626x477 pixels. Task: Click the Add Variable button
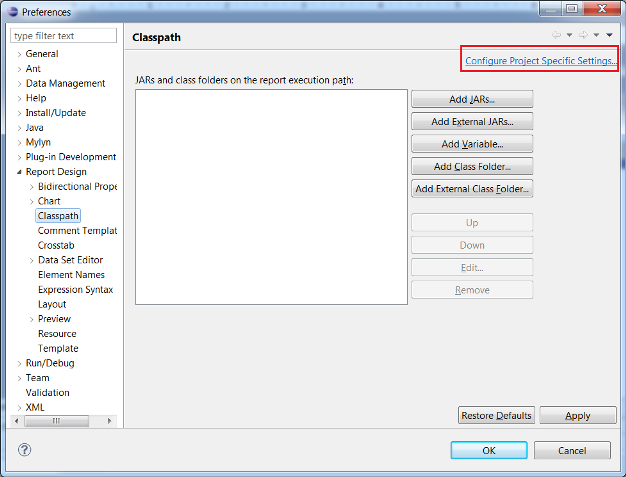click(472, 144)
